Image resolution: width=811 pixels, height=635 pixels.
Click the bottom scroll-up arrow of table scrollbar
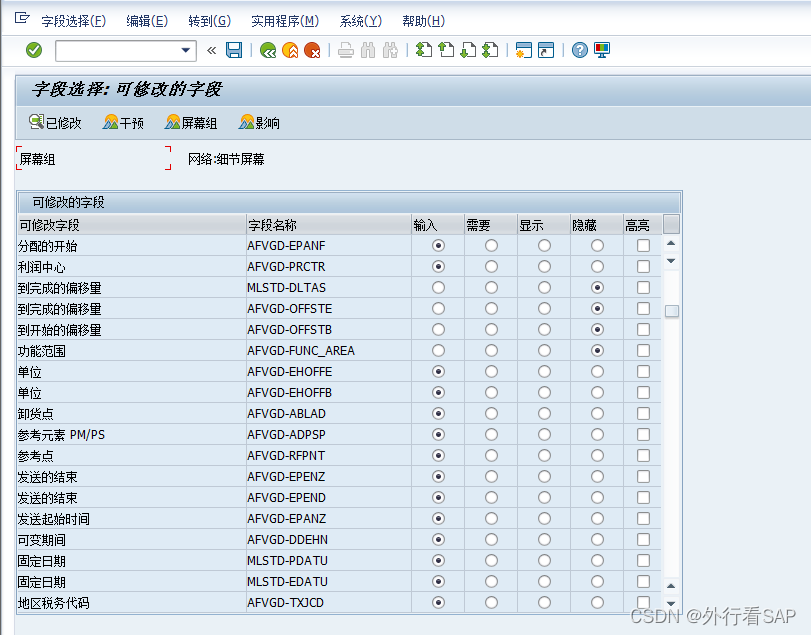coord(671,586)
